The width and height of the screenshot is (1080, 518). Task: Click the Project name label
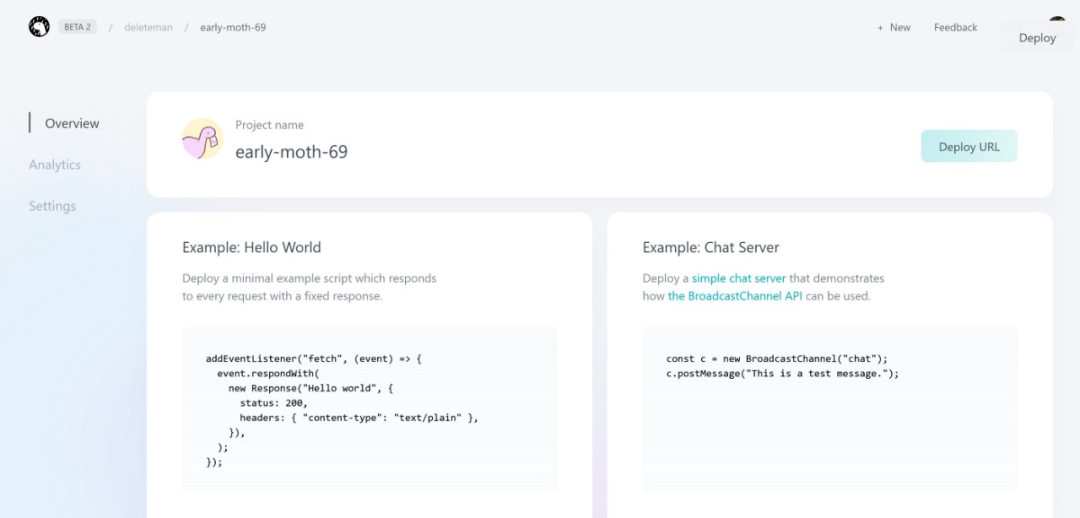click(269, 125)
